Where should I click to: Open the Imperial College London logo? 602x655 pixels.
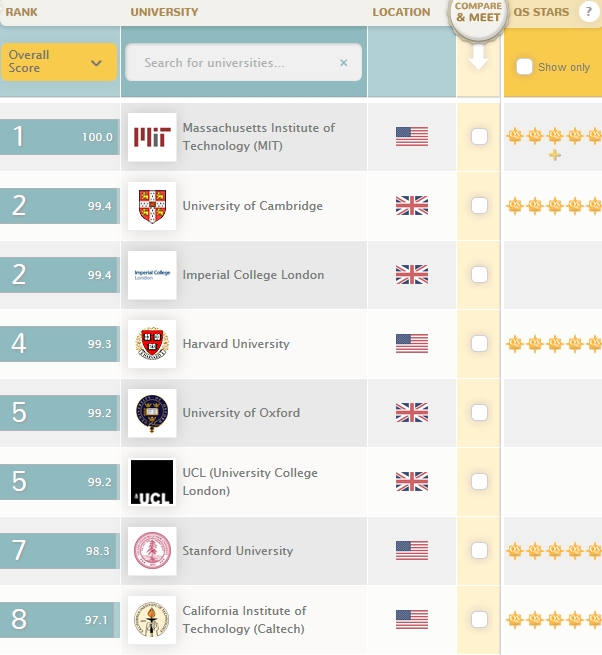[x=152, y=275]
